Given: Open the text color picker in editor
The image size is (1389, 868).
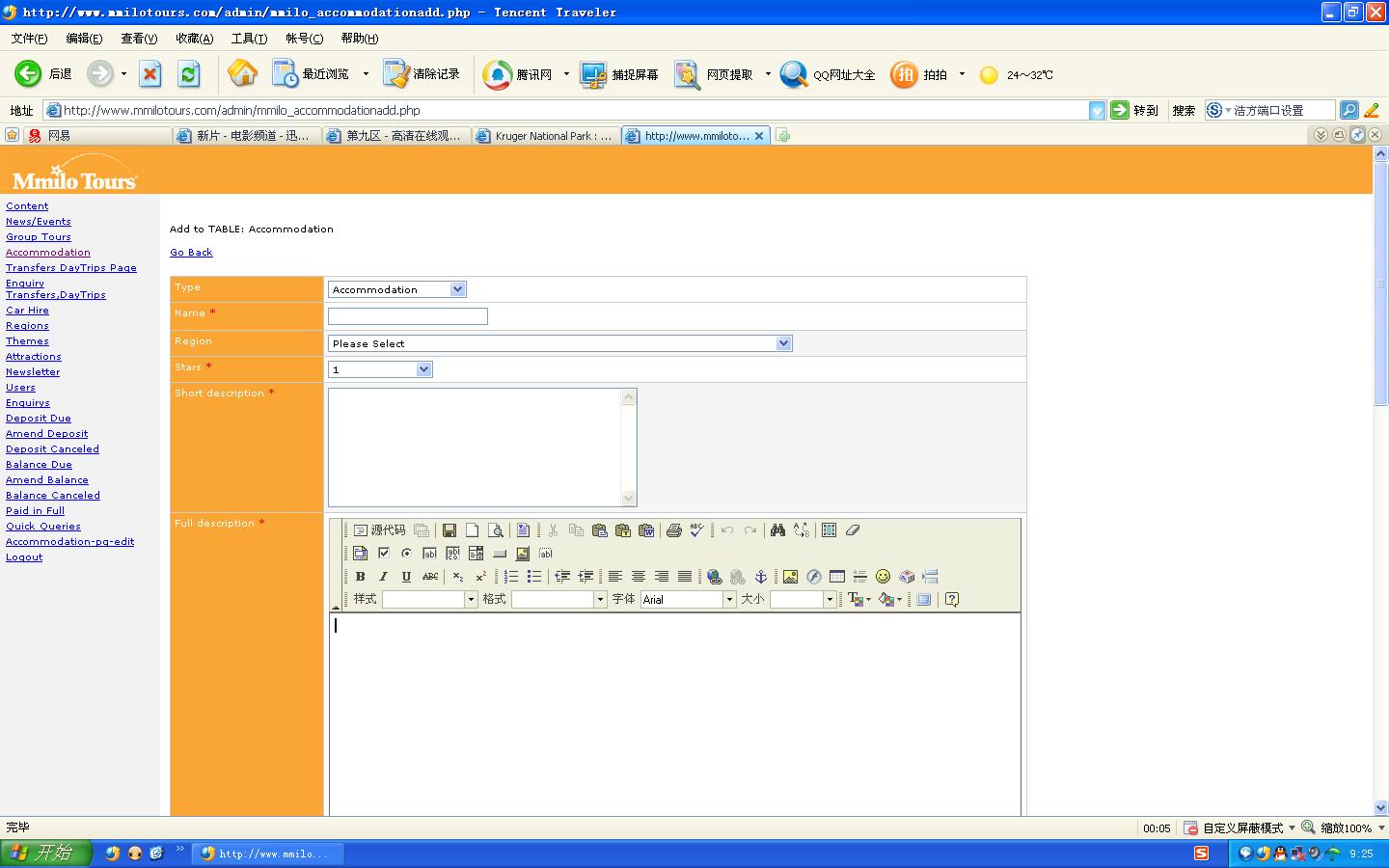Looking at the screenshot, I should 858,600.
